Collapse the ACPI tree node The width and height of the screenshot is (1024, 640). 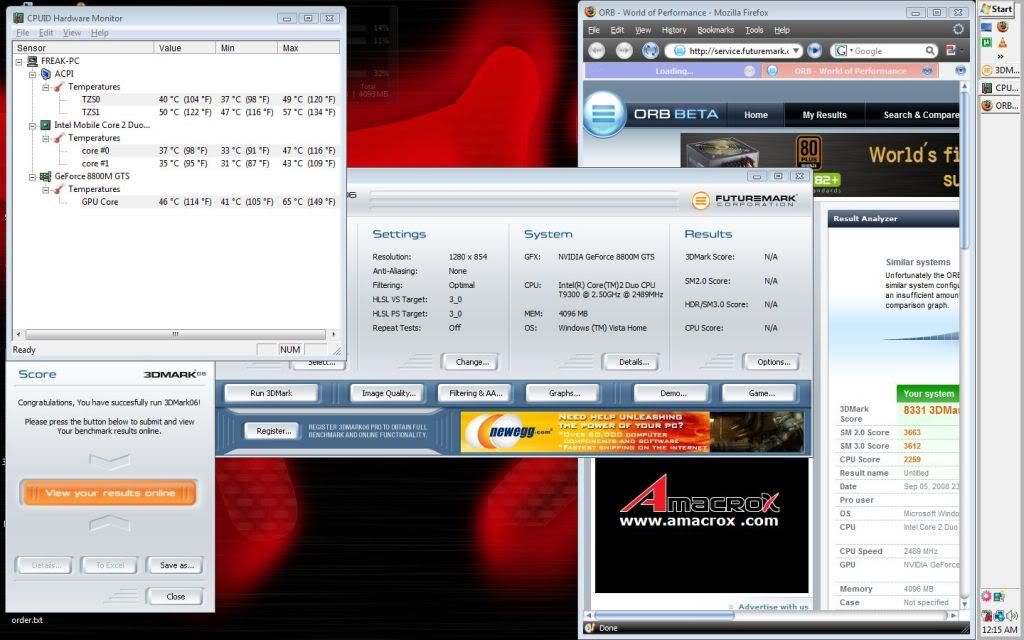coord(32,74)
